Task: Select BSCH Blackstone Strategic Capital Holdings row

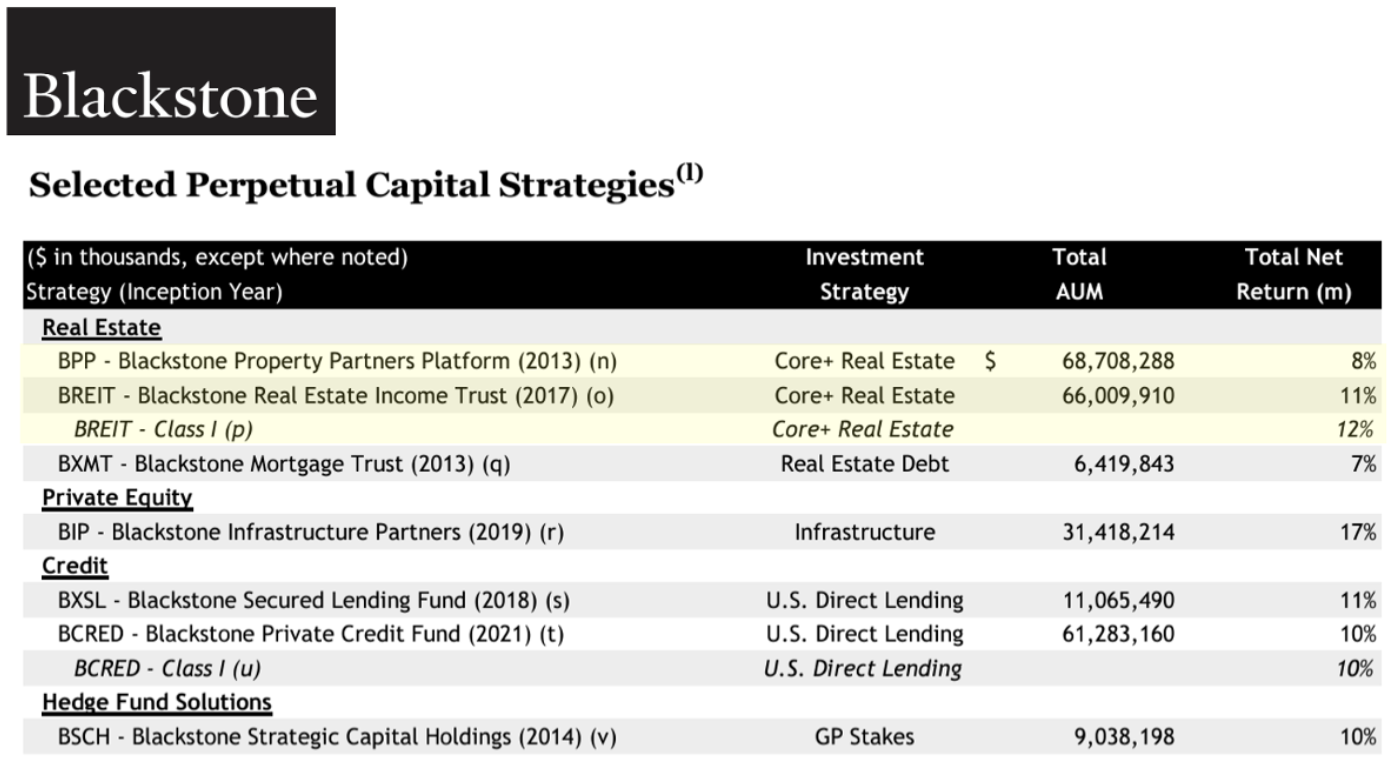Action: point(703,737)
